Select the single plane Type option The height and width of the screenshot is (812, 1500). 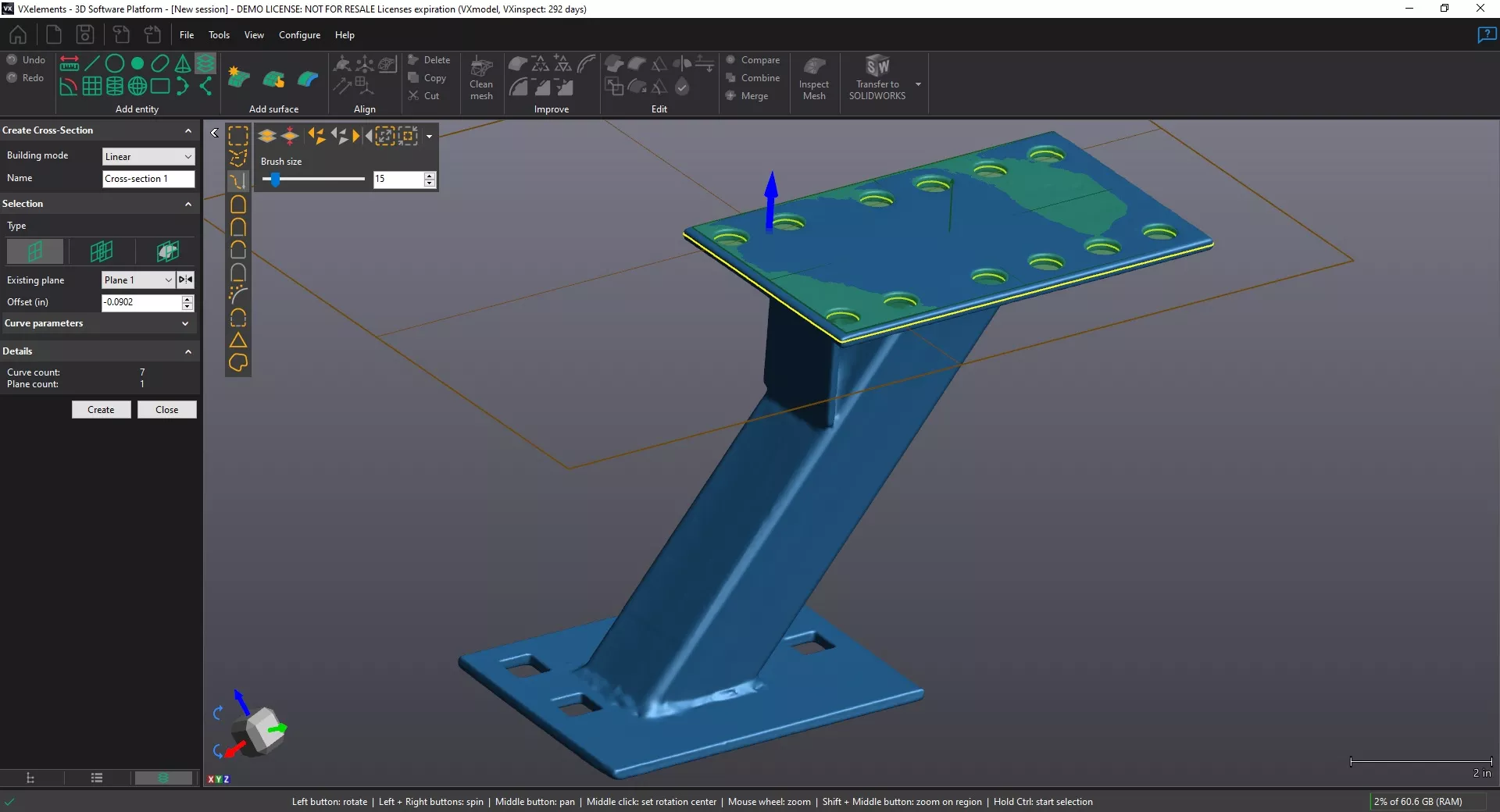(x=35, y=251)
